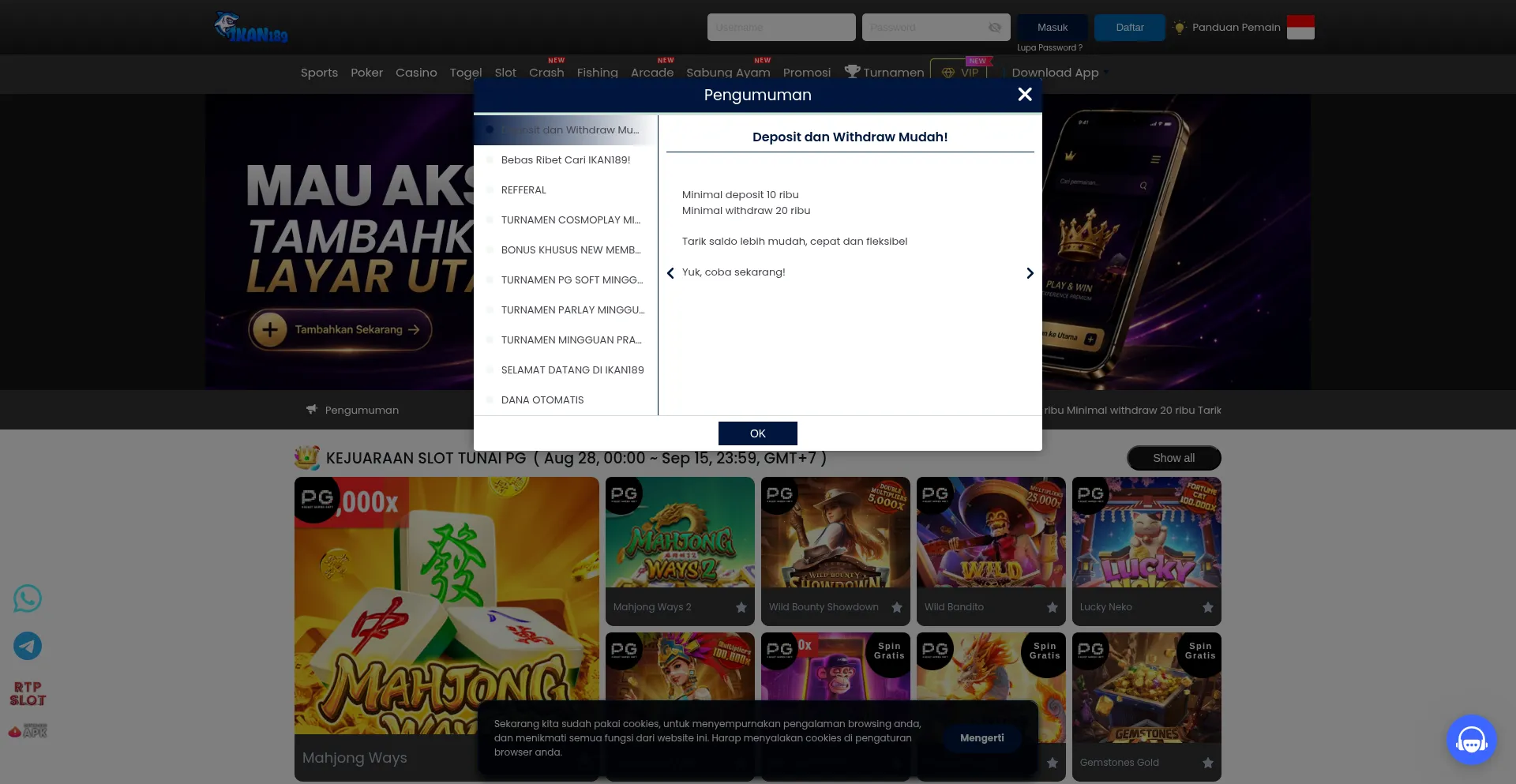The image size is (1516, 784).
Task: Open the Wild Bounty Showdown thumbnail
Action: (x=835, y=532)
